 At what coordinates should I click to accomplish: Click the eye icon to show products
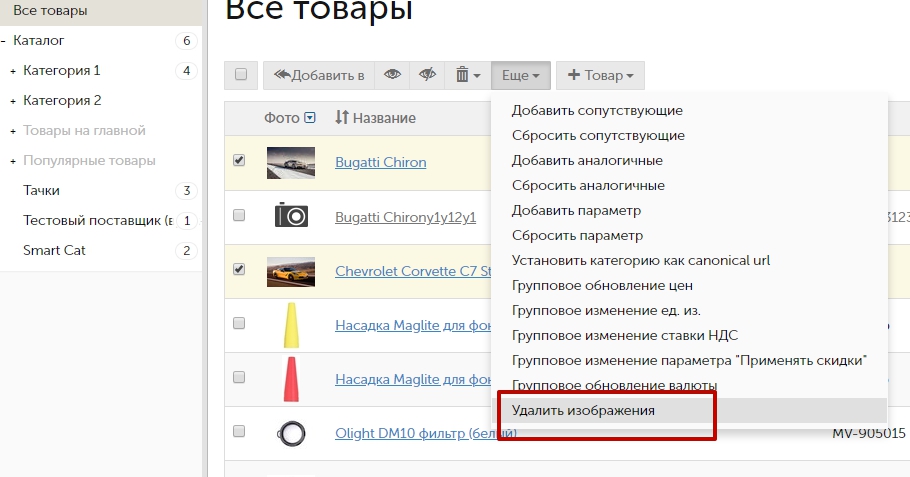392,75
